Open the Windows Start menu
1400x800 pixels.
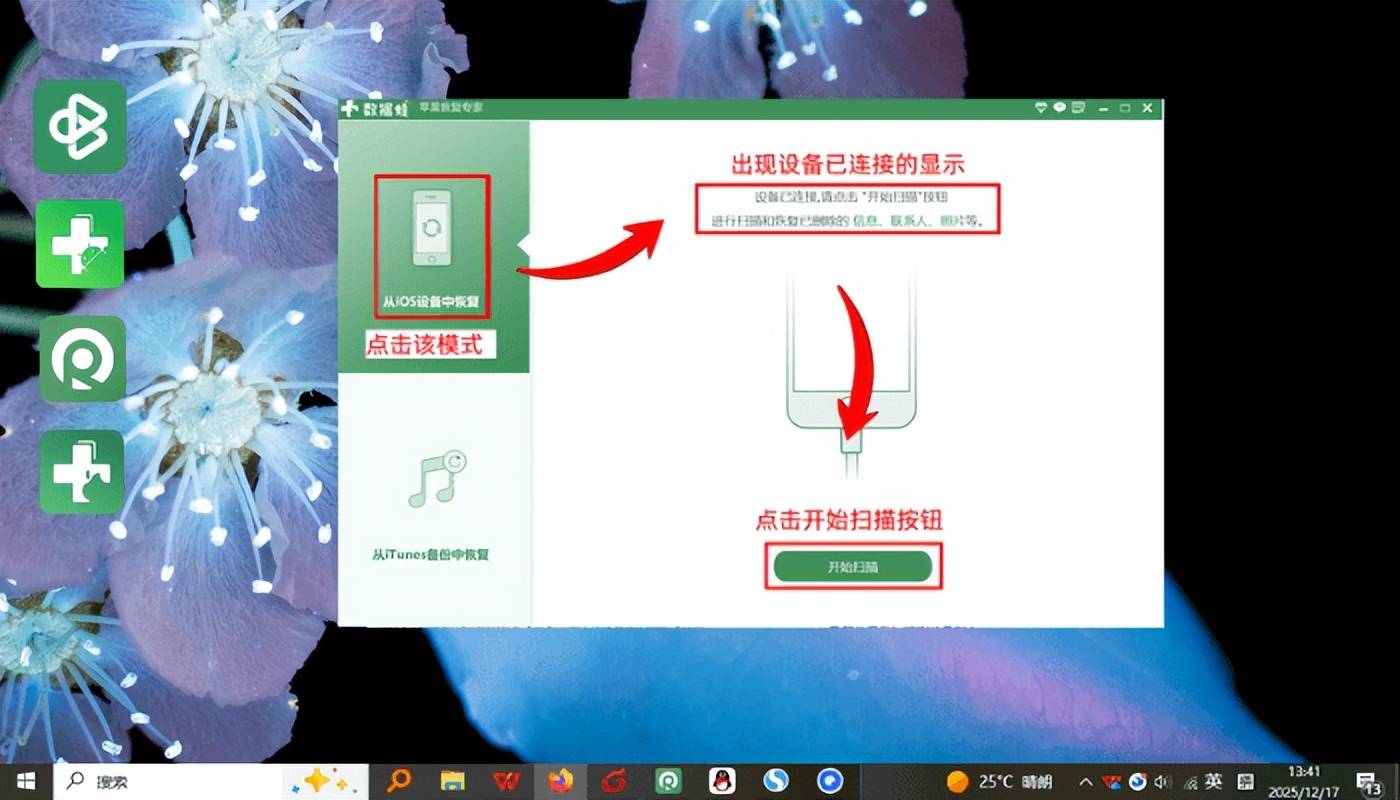coord(25,781)
